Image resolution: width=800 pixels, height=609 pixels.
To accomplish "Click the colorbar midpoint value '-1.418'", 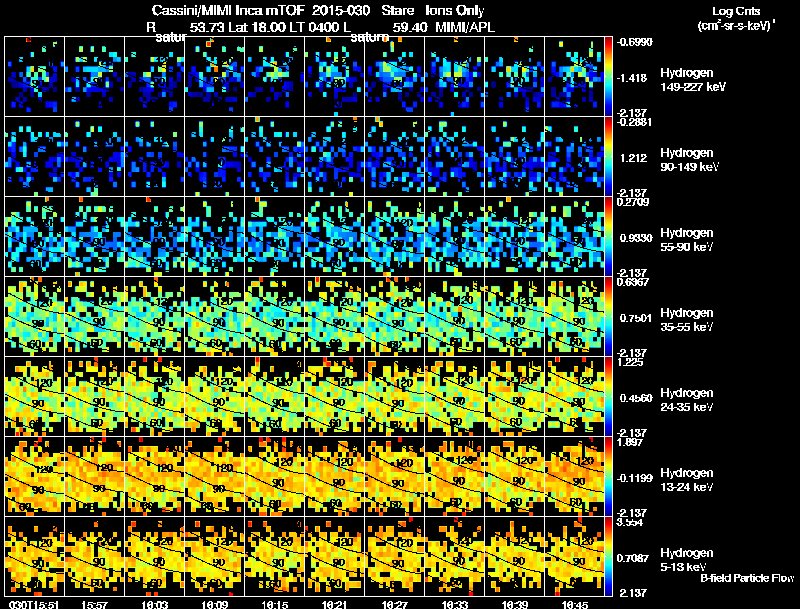I will point(633,78).
